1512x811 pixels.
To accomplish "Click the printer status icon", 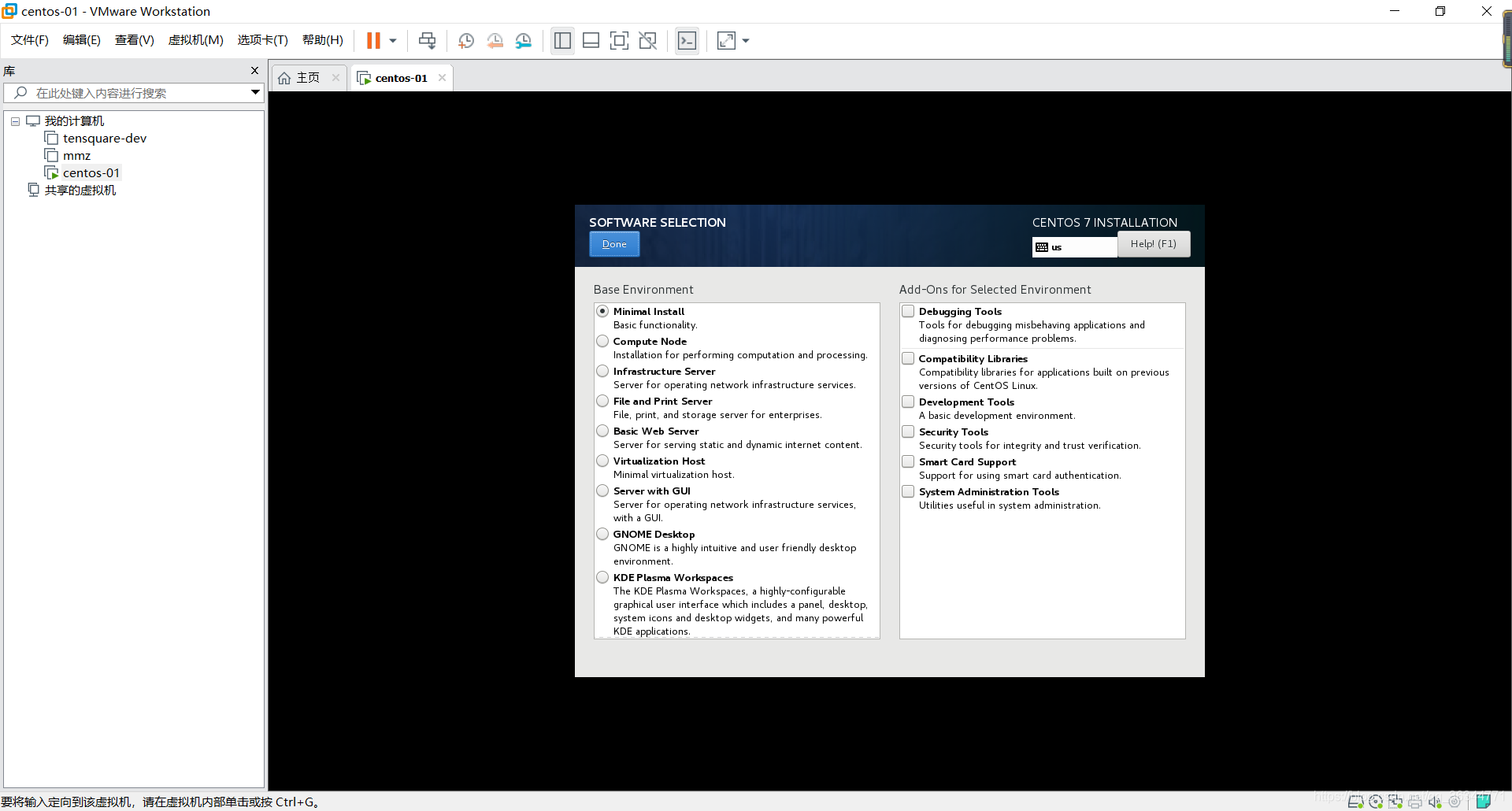I will click(x=1415, y=802).
